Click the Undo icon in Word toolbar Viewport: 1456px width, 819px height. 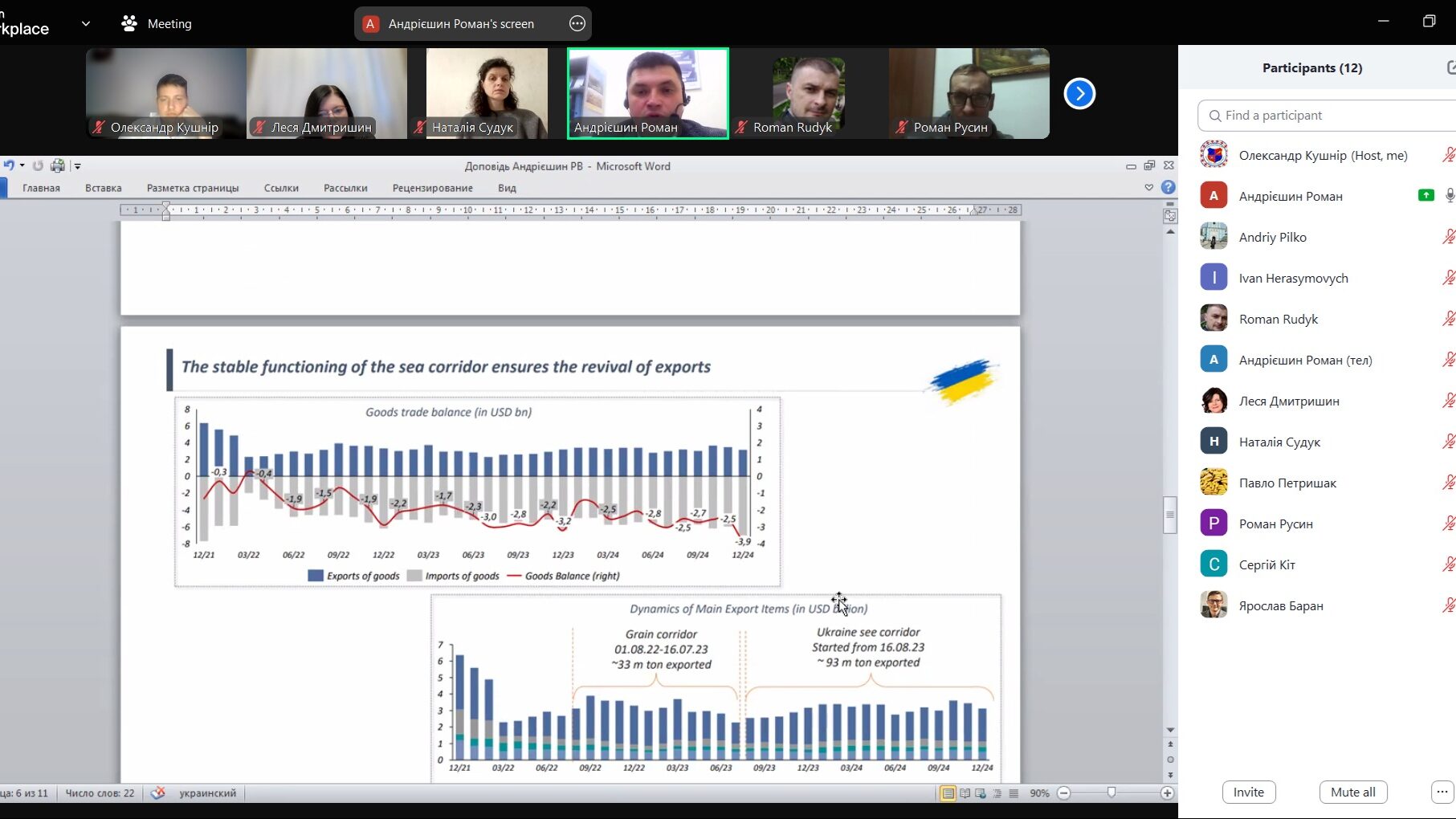tap(8, 165)
